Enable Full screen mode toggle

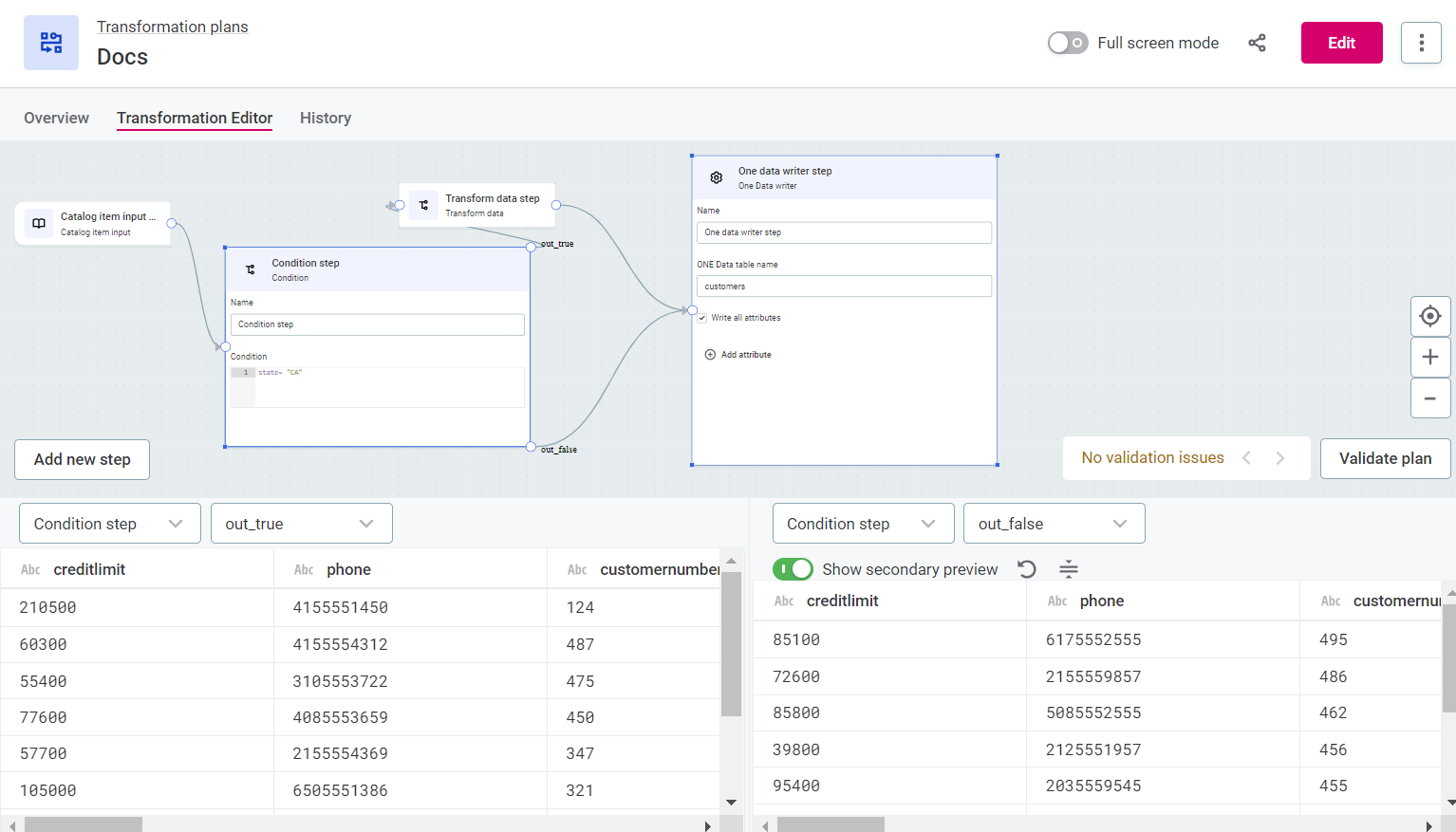[1068, 43]
